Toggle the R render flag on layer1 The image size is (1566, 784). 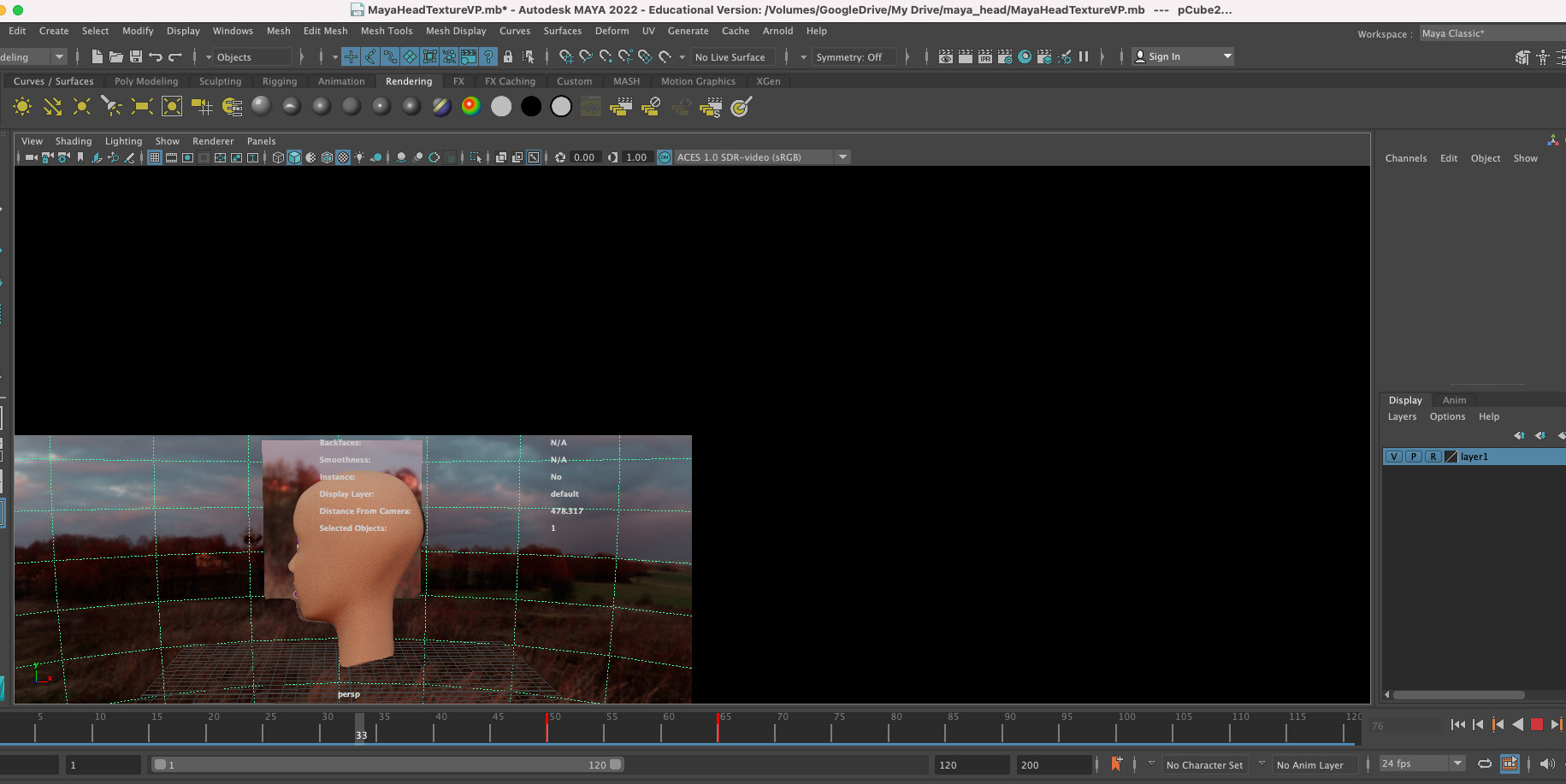[x=1433, y=457]
